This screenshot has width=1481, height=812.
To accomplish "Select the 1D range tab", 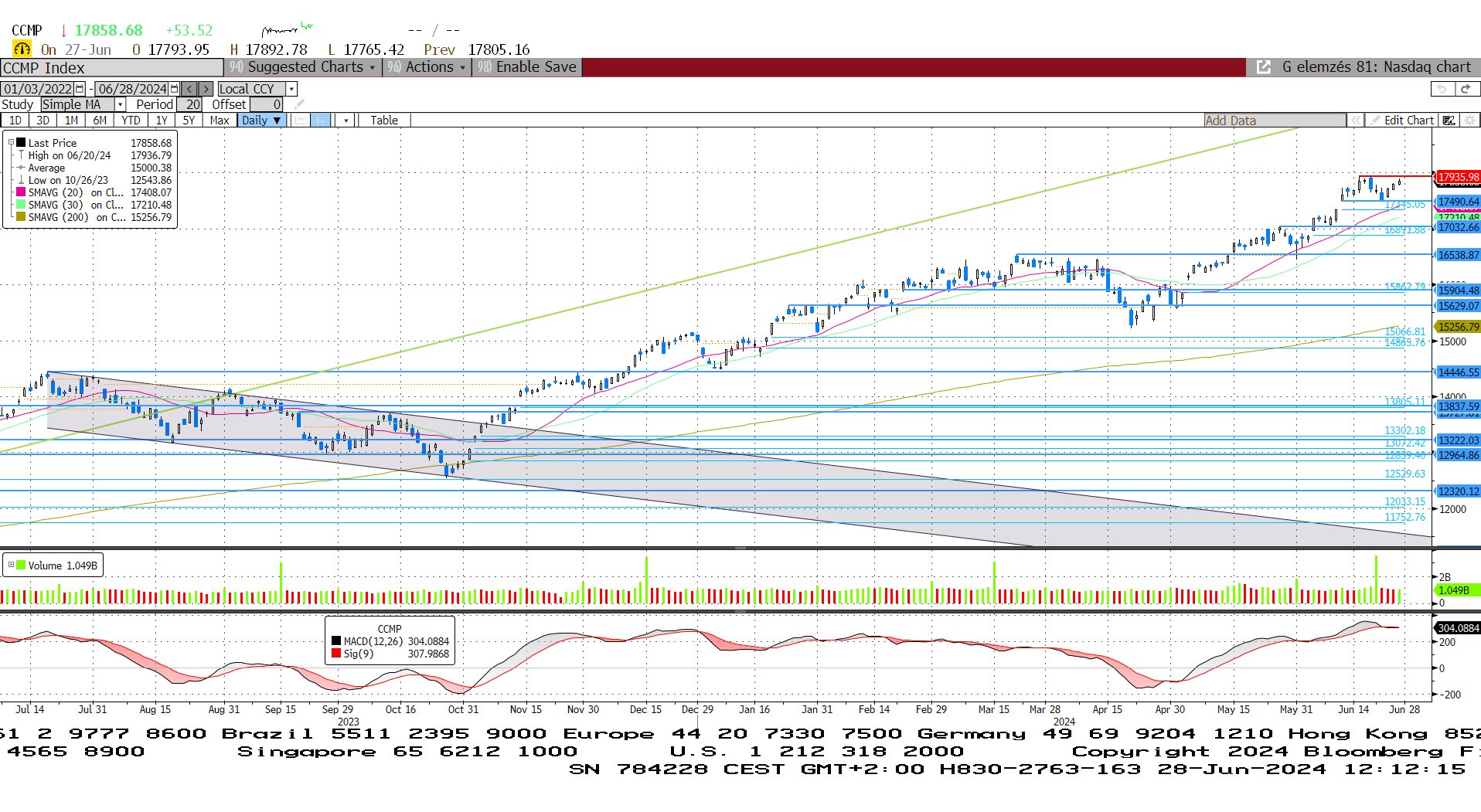I will pyautogui.click(x=15, y=120).
